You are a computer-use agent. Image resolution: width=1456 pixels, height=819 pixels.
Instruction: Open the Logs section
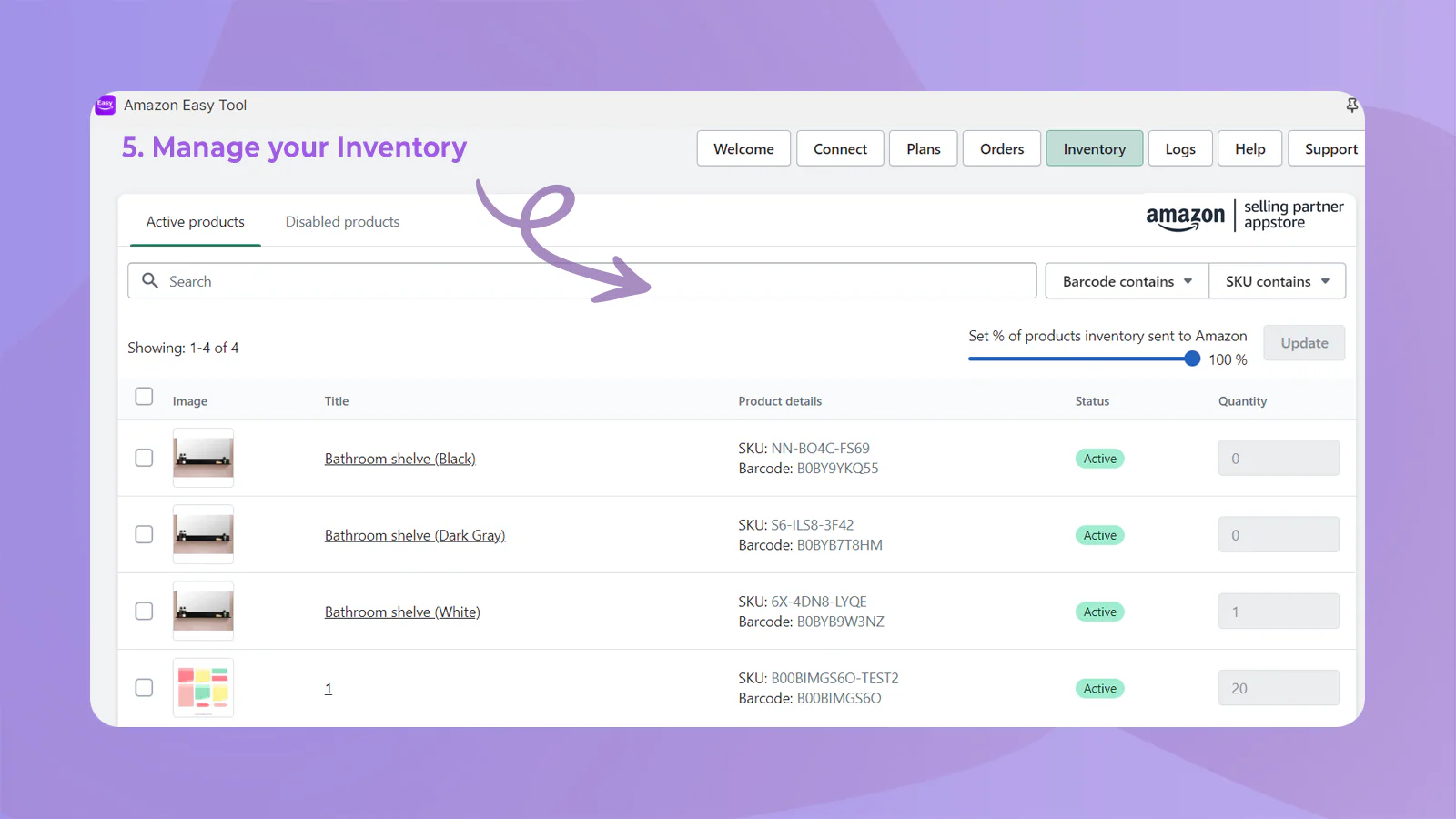[1179, 149]
